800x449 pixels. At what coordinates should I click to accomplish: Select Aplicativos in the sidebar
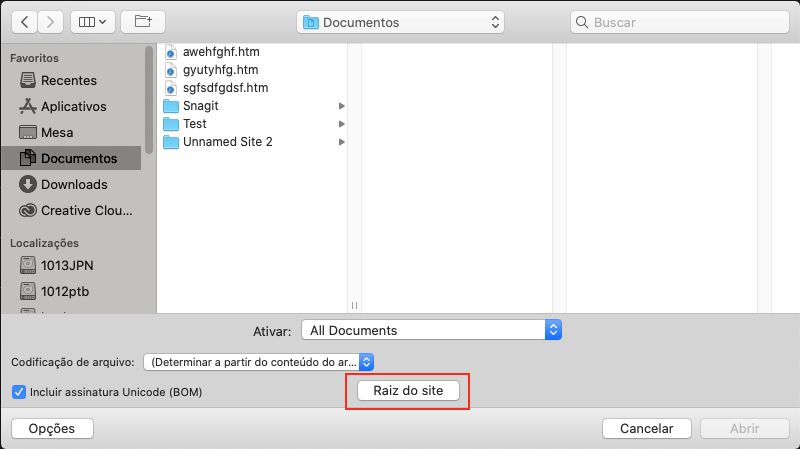point(71,107)
